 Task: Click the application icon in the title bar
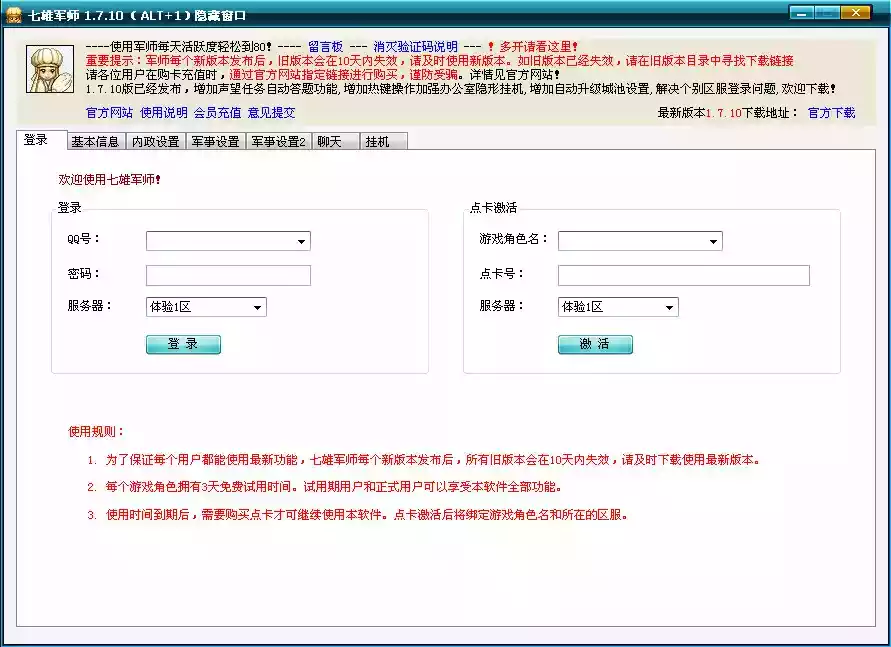(x=13, y=14)
